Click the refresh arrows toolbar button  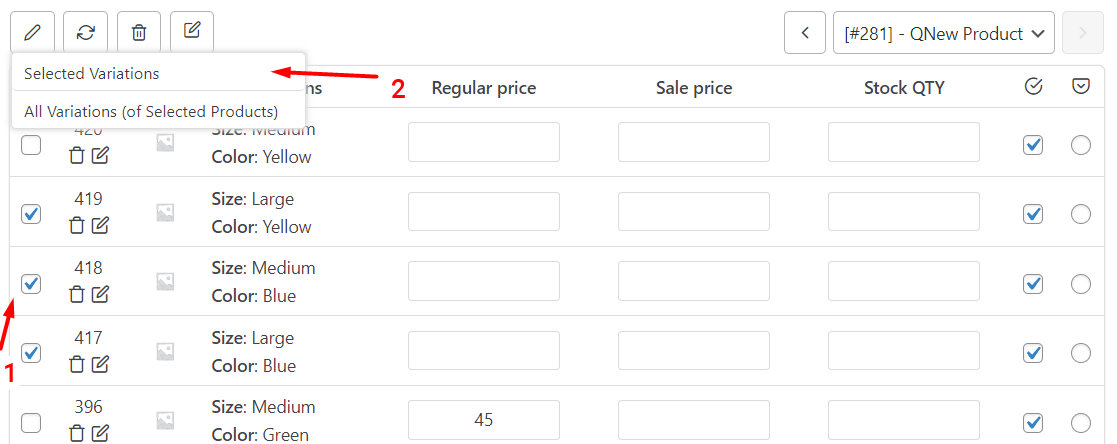pos(85,32)
